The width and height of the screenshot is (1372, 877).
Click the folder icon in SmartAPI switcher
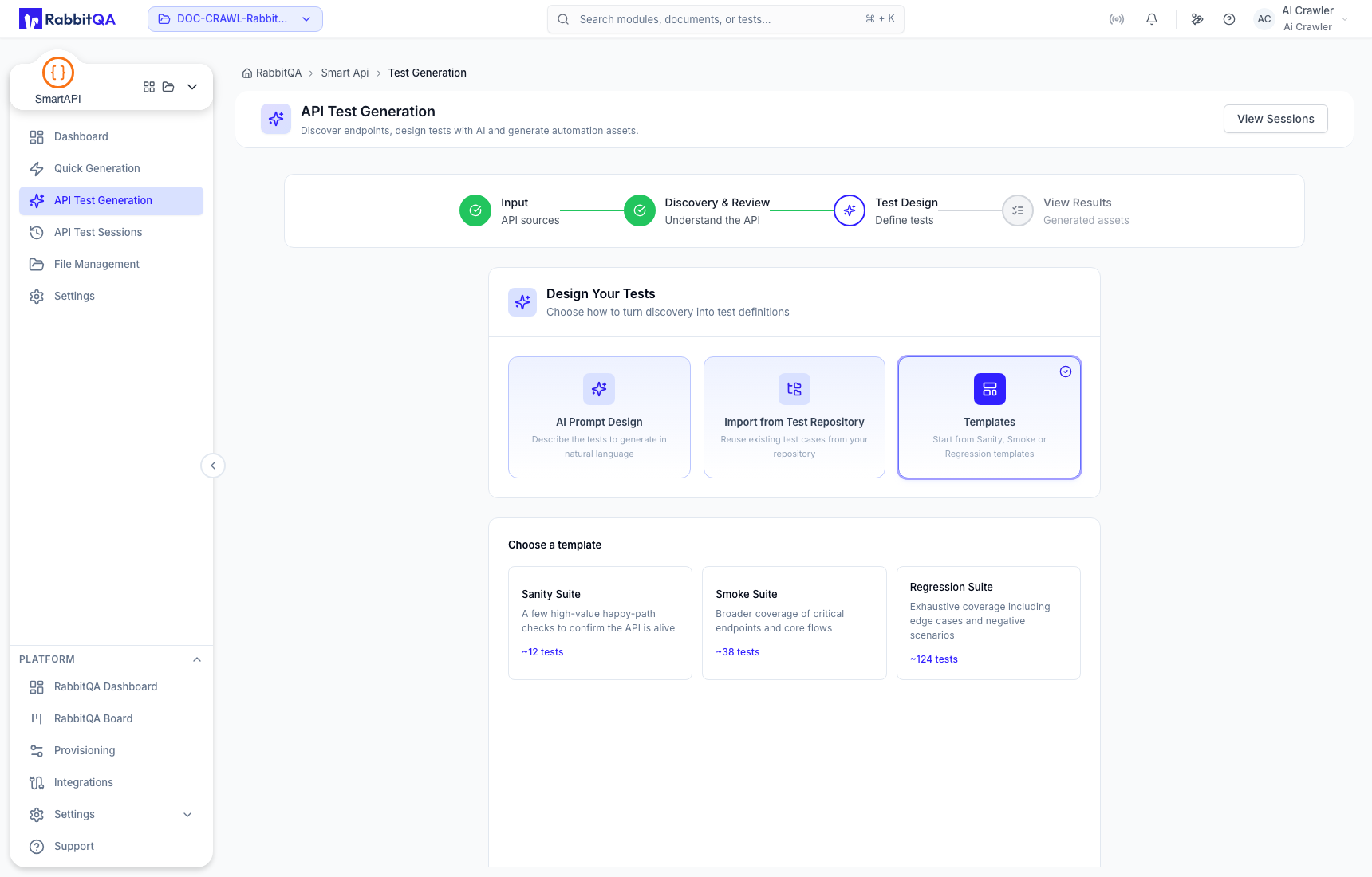(x=168, y=87)
